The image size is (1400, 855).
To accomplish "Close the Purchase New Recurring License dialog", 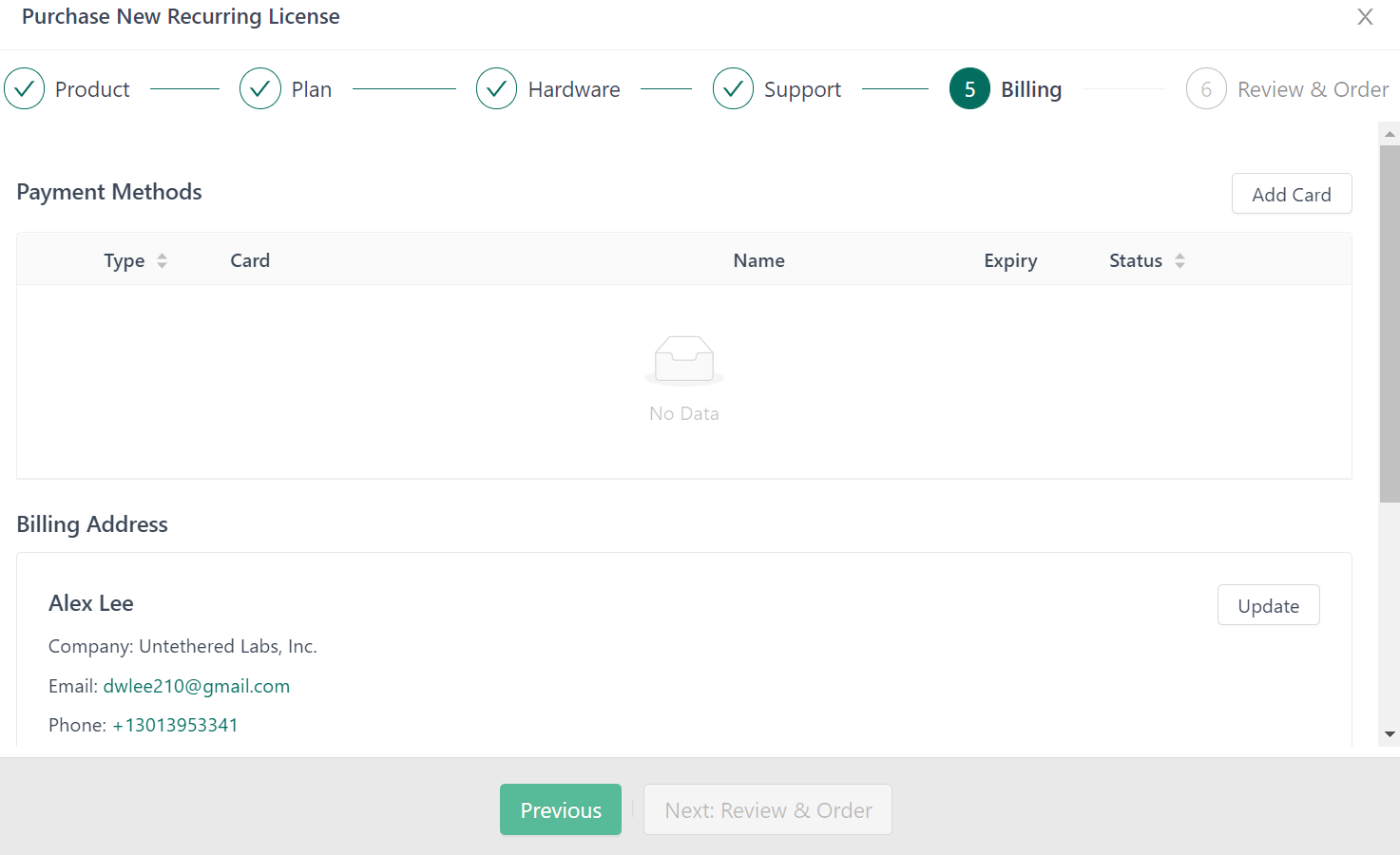I will click(1365, 17).
